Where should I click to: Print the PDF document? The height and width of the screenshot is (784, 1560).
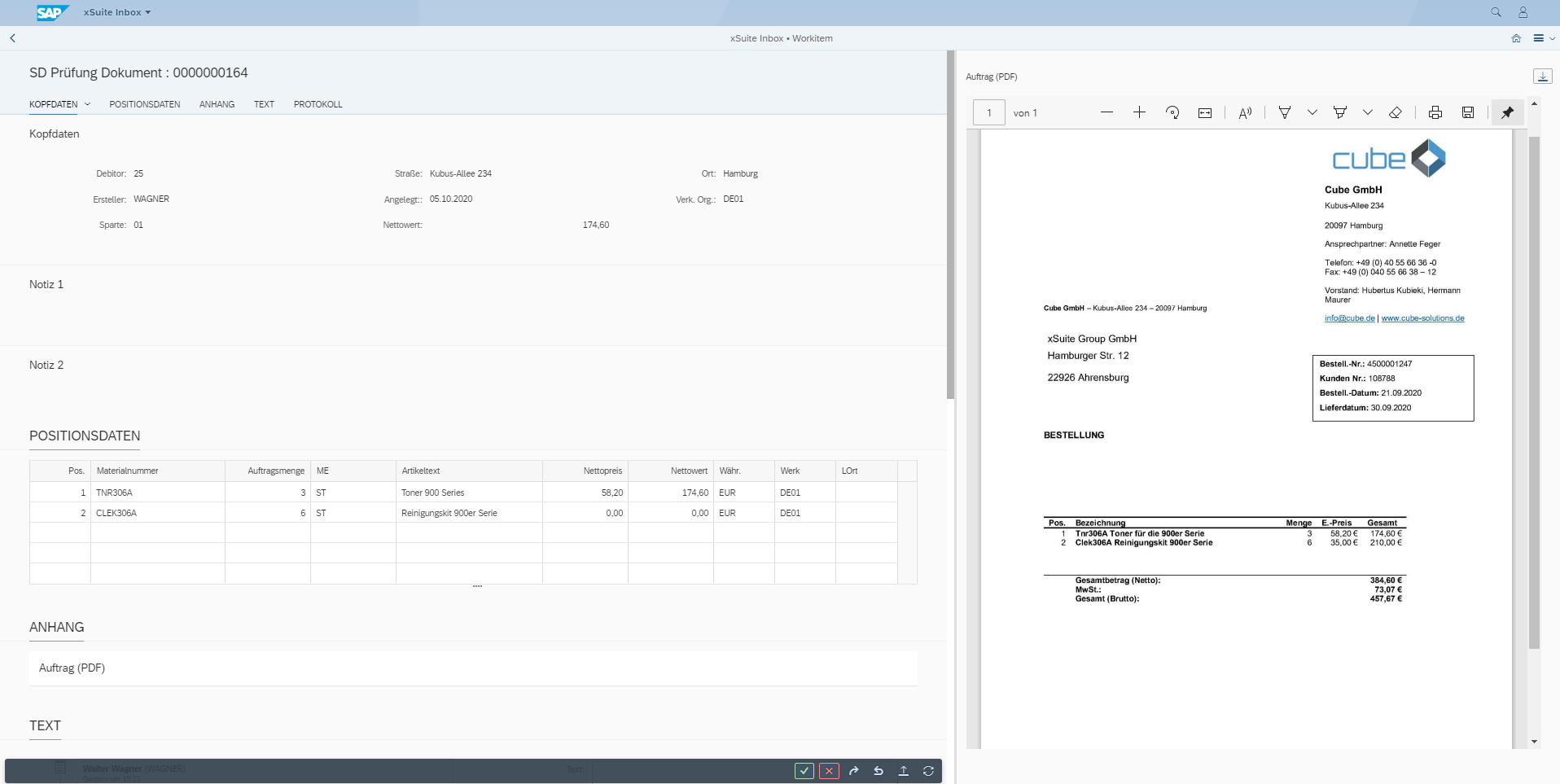pos(1435,112)
